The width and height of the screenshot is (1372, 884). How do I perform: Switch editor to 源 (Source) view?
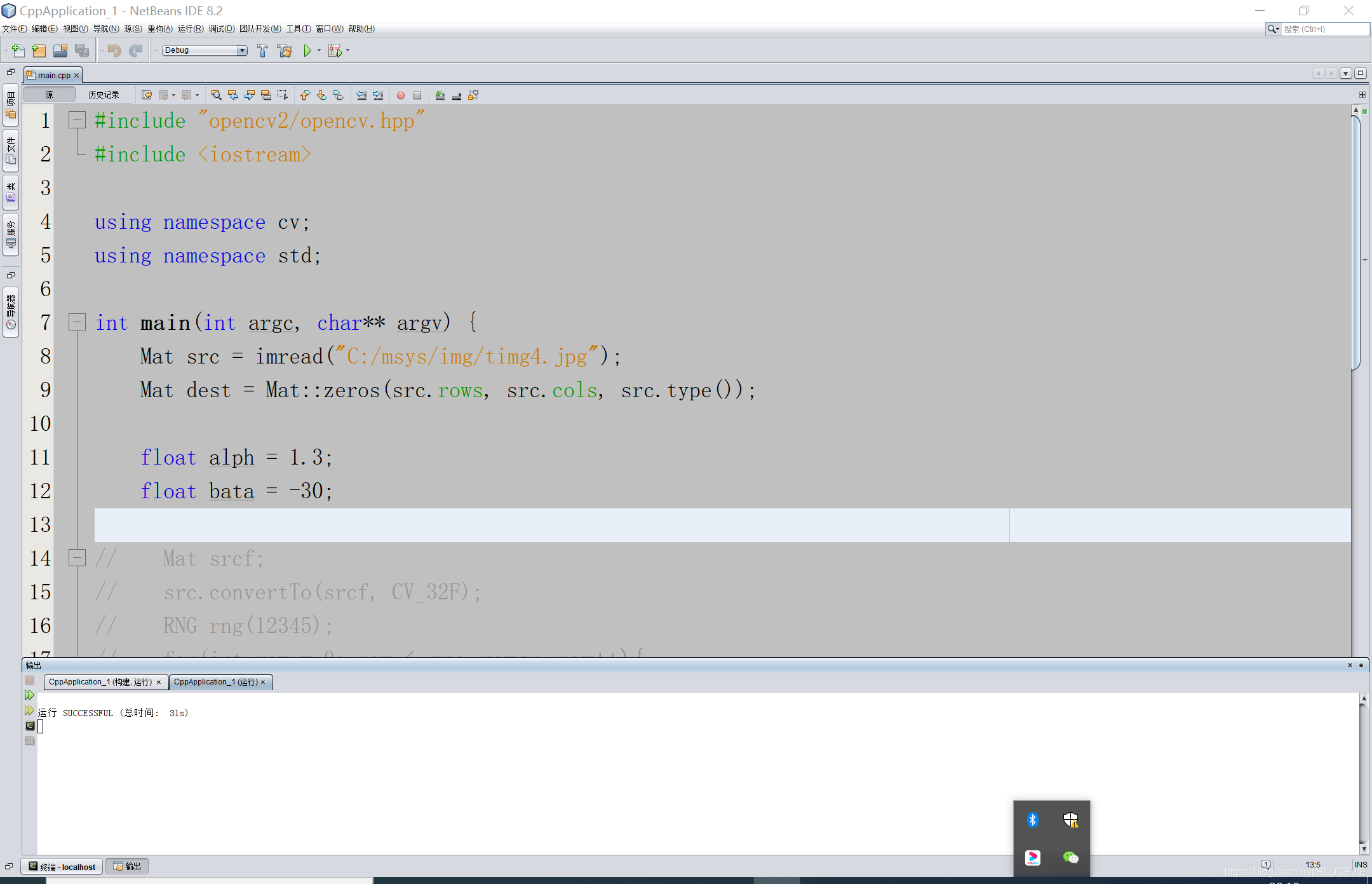coord(50,95)
